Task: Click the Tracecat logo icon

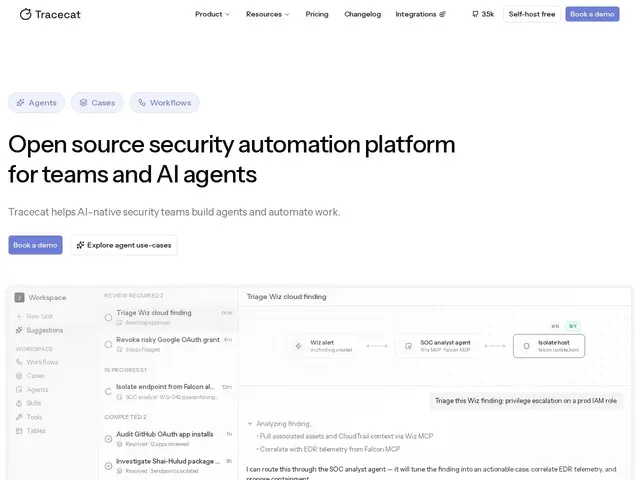Action: point(25,14)
